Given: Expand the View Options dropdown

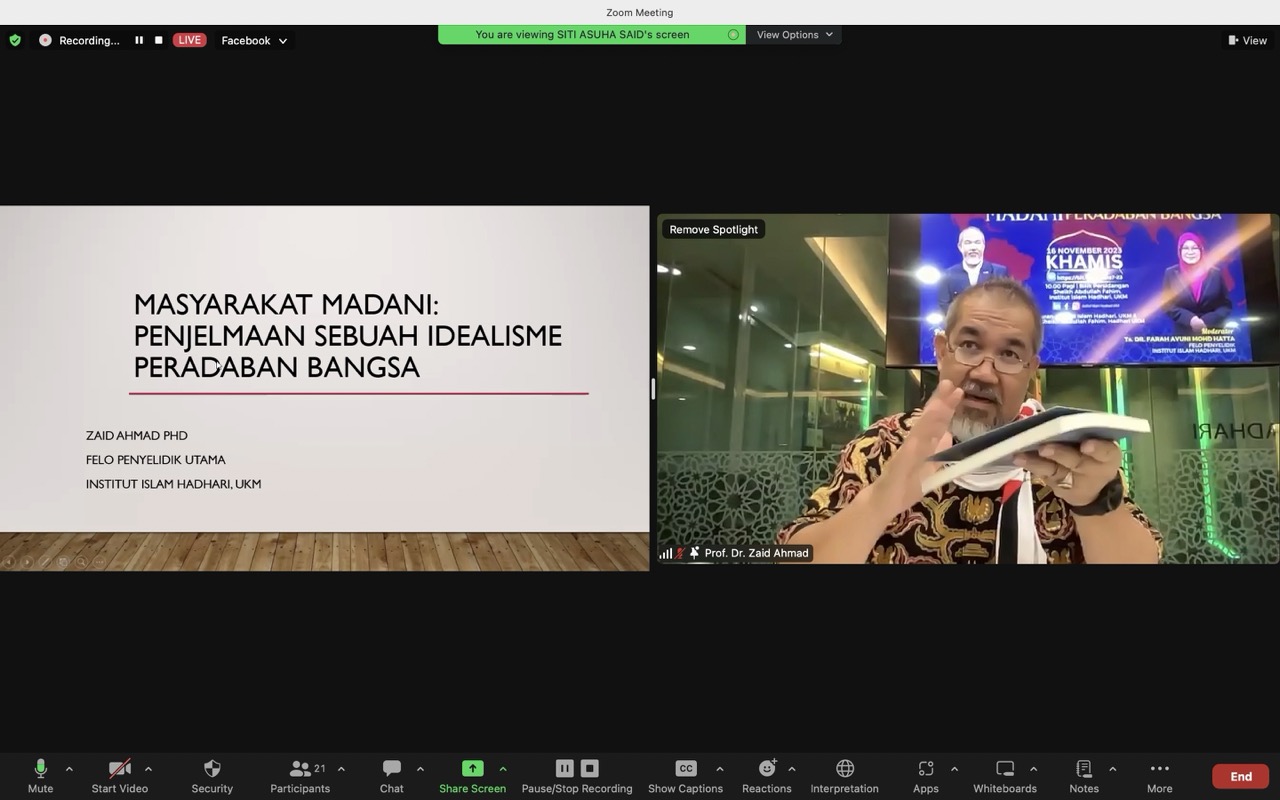Looking at the screenshot, I should pyautogui.click(x=795, y=35).
